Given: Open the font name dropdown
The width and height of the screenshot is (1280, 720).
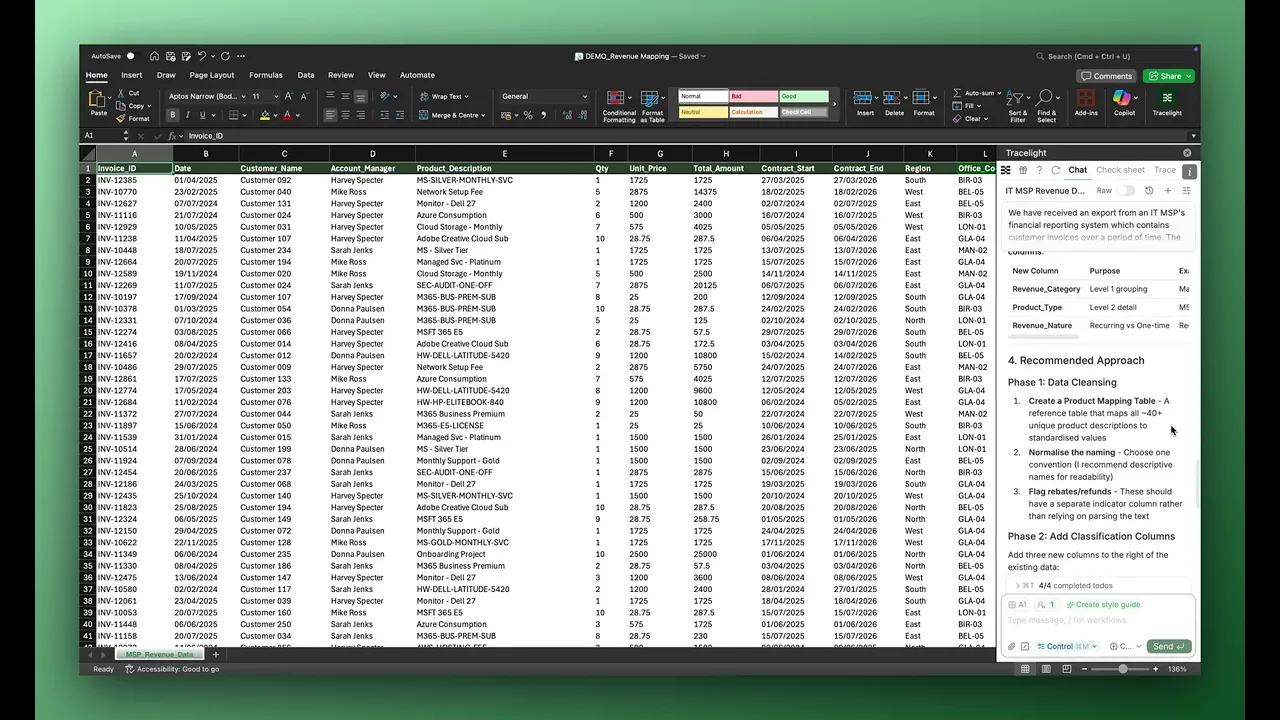Looking at the screenshot, I should [243, 96].
